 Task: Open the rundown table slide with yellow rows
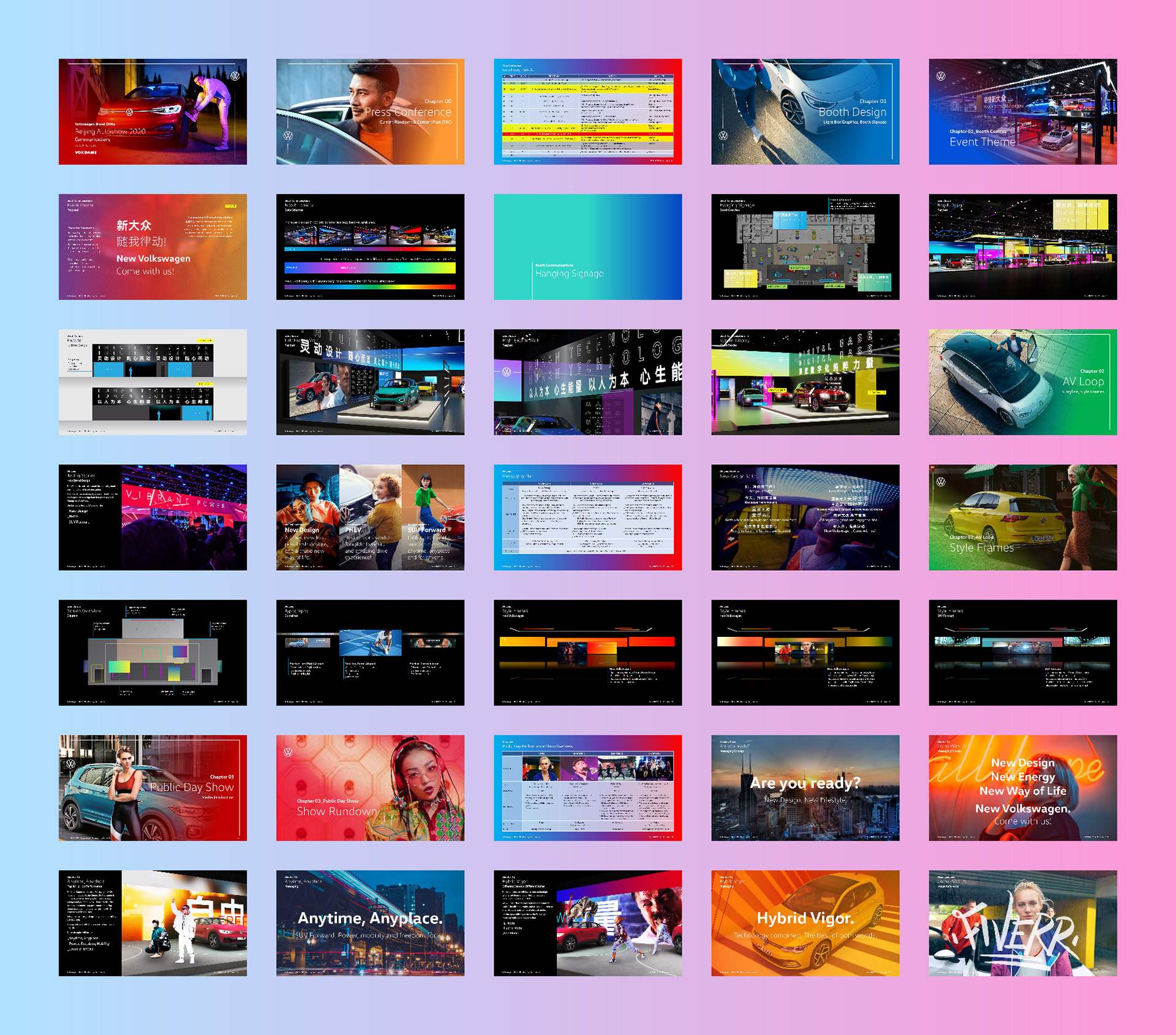click(x=587, y=111)
